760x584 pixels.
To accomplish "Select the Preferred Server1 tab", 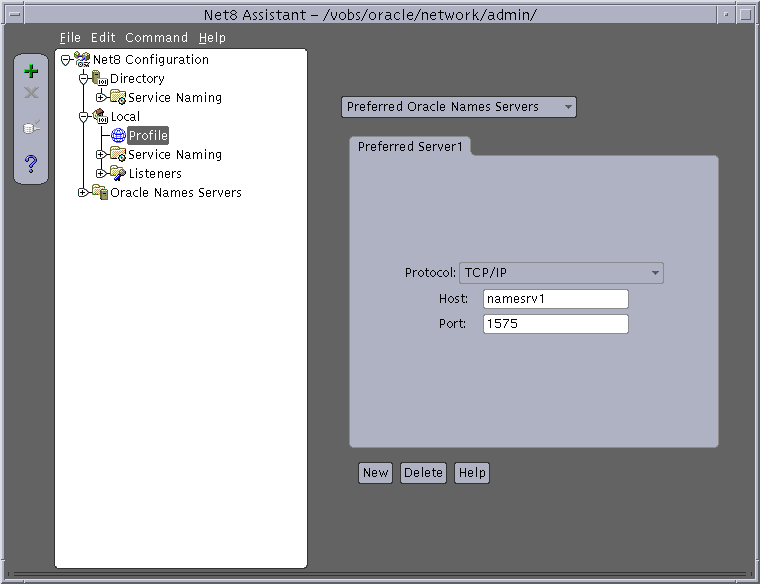I will (410, 147).
